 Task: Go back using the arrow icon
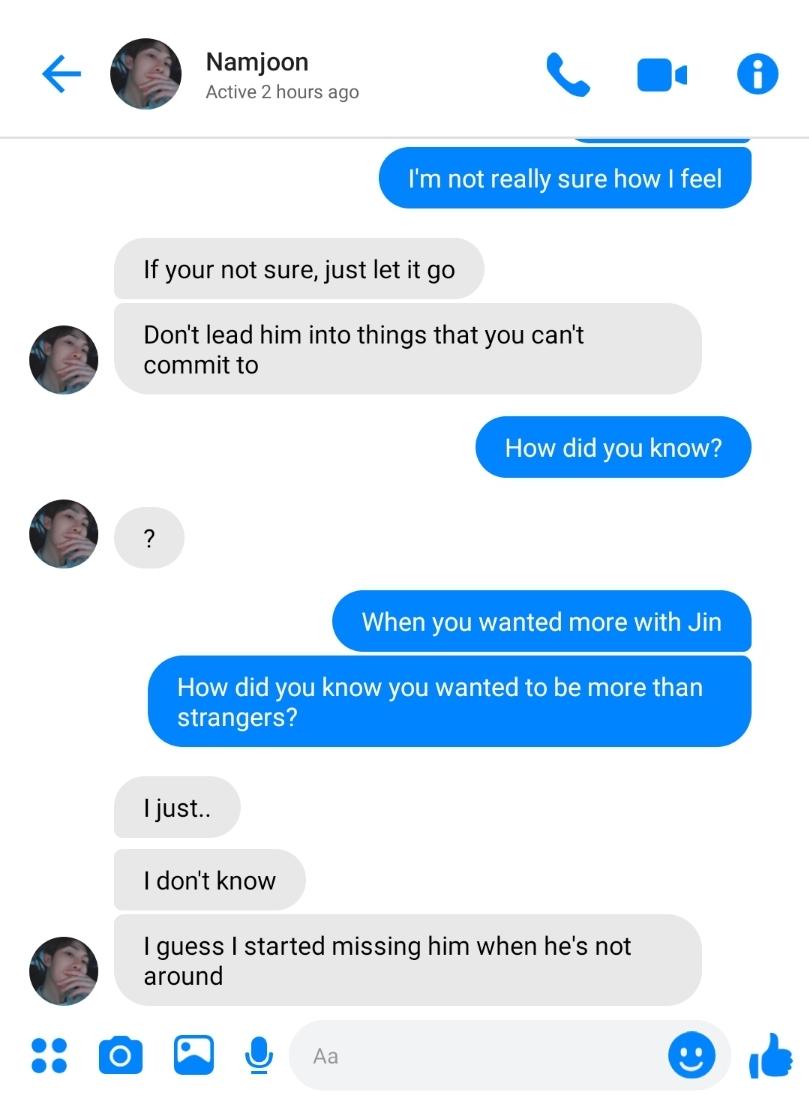(x=62, y=74)
